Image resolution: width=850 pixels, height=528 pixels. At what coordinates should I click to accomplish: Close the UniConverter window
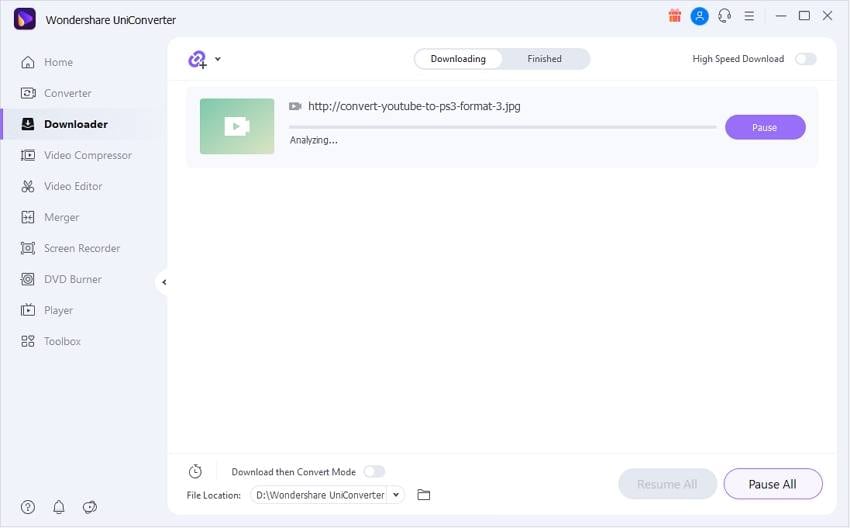pos(827,16)
